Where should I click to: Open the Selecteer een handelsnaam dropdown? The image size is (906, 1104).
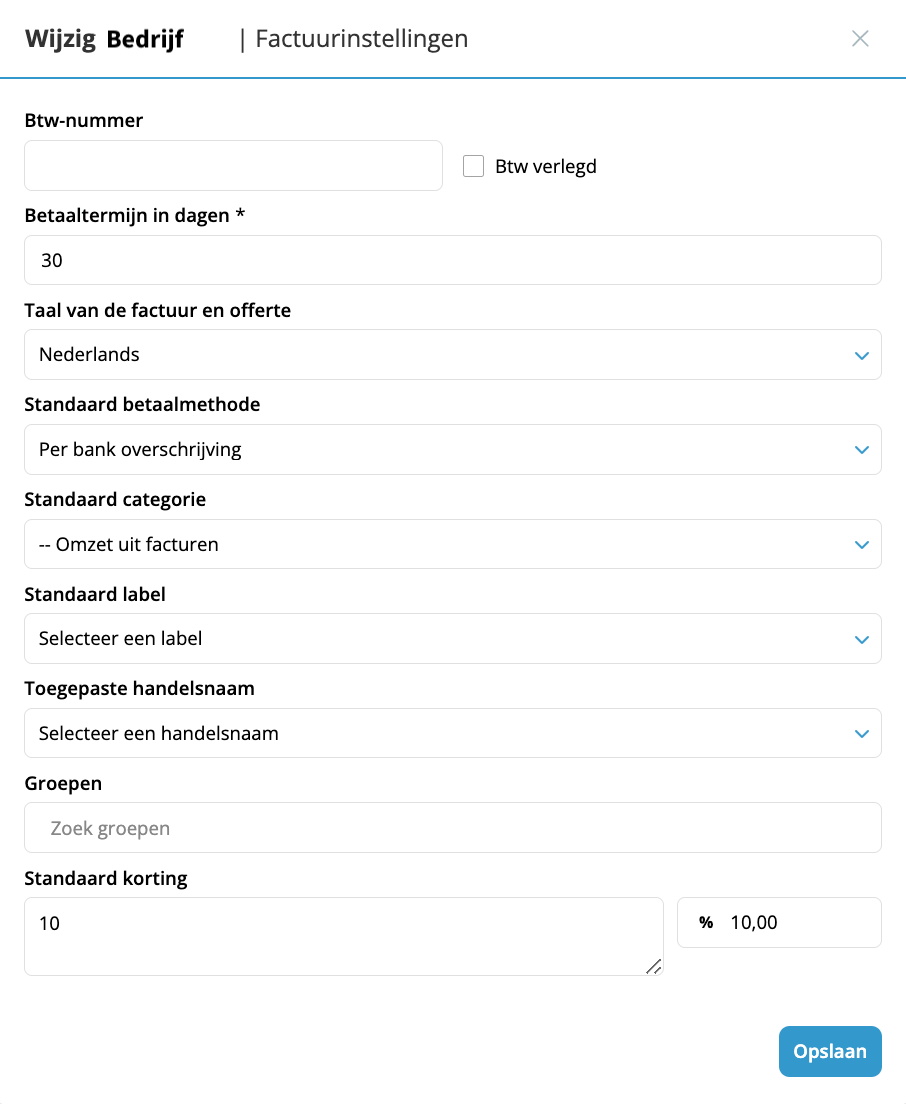(453, 733)
